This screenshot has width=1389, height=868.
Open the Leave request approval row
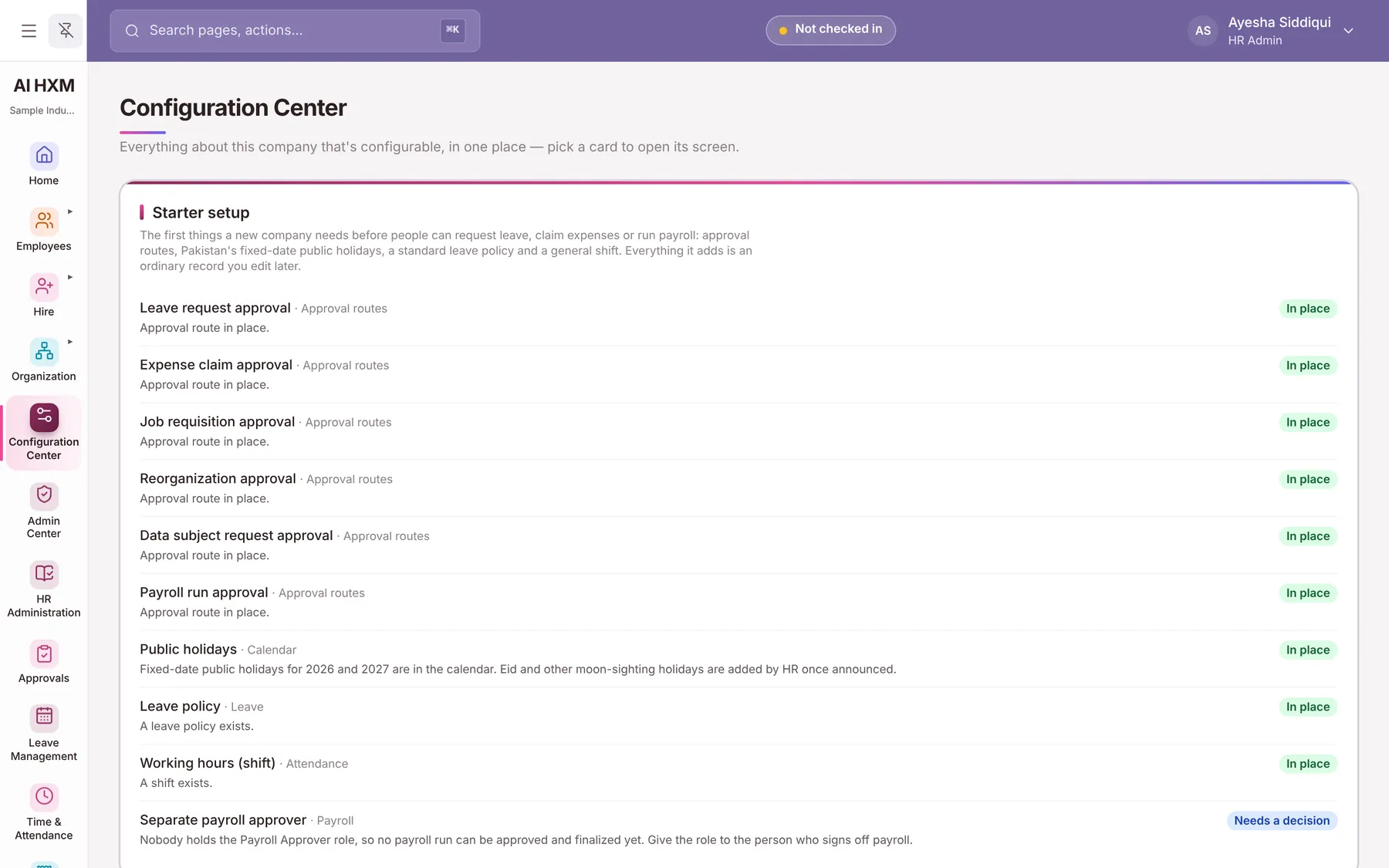coord(738,317)
